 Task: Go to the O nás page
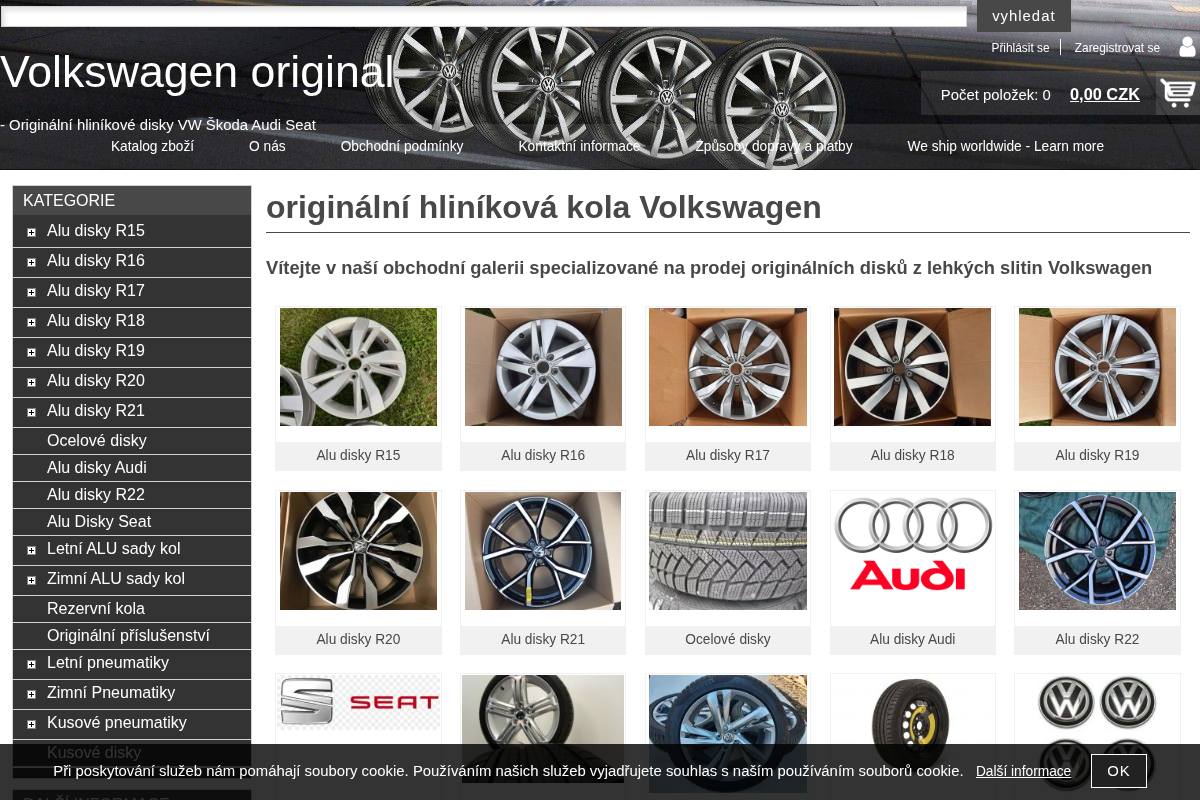coord(267,146)
